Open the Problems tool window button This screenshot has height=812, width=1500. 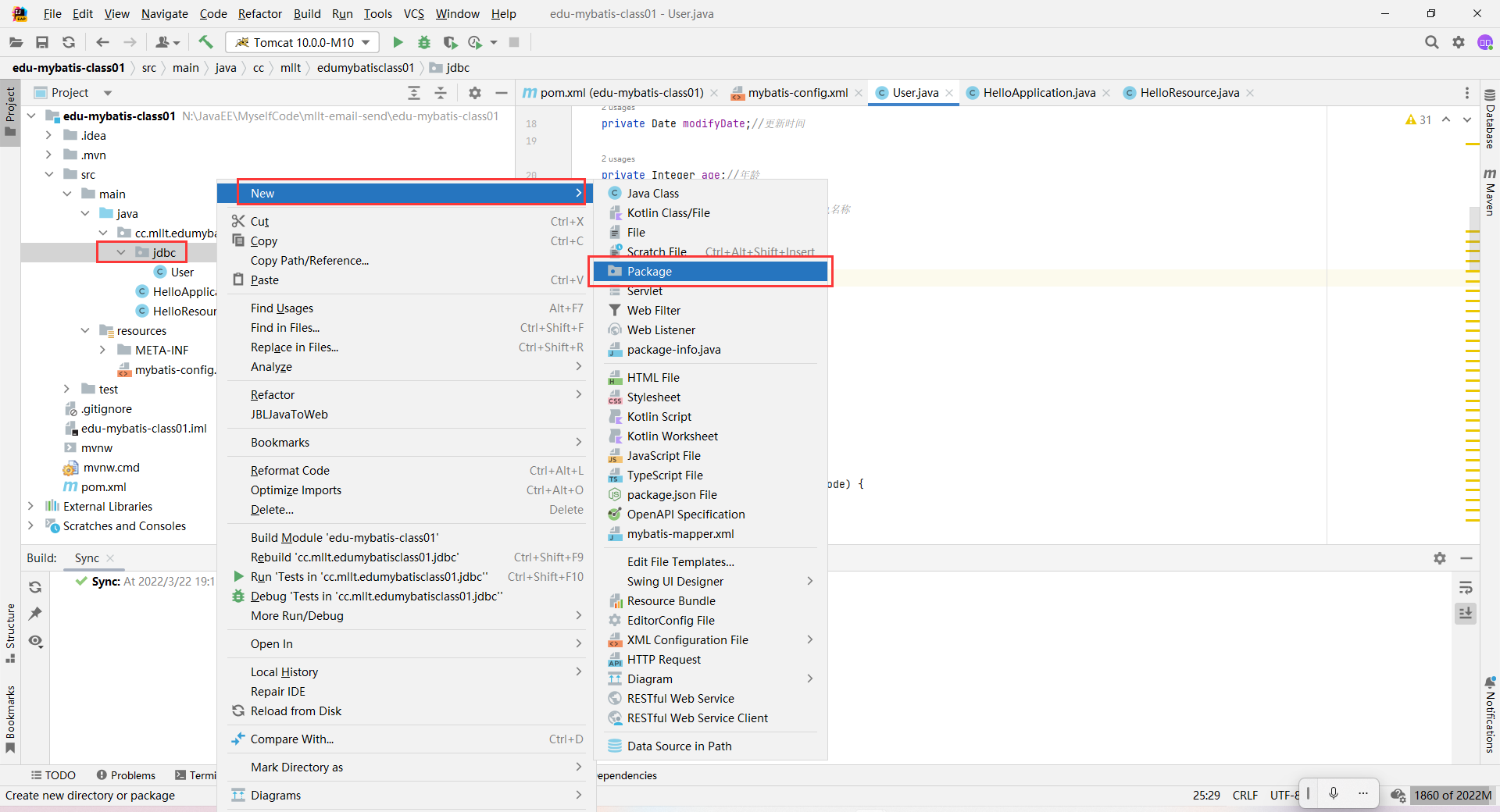tap(125, 775)
